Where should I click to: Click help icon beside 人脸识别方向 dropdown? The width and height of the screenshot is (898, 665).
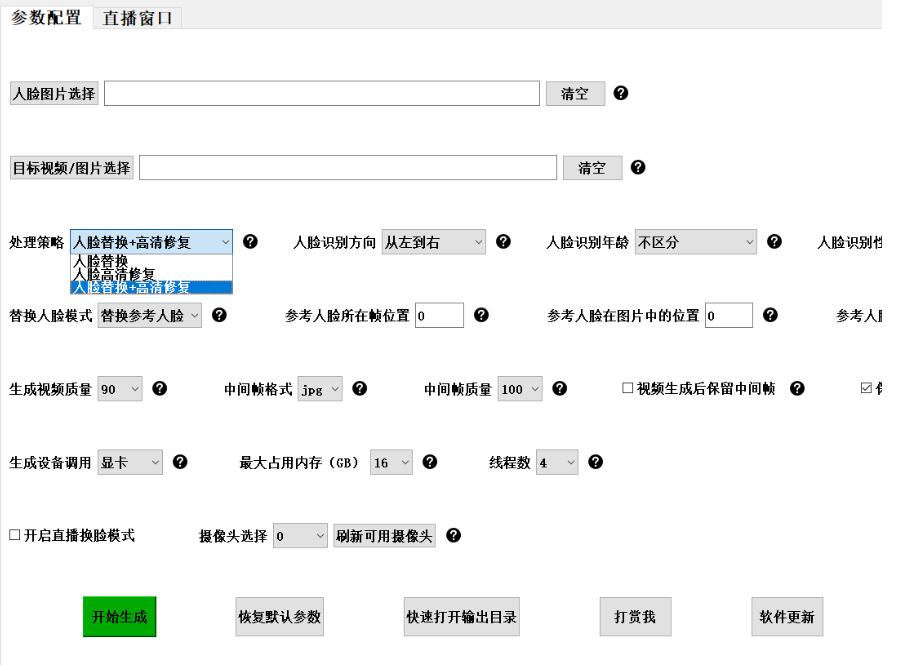click(503, 241)
